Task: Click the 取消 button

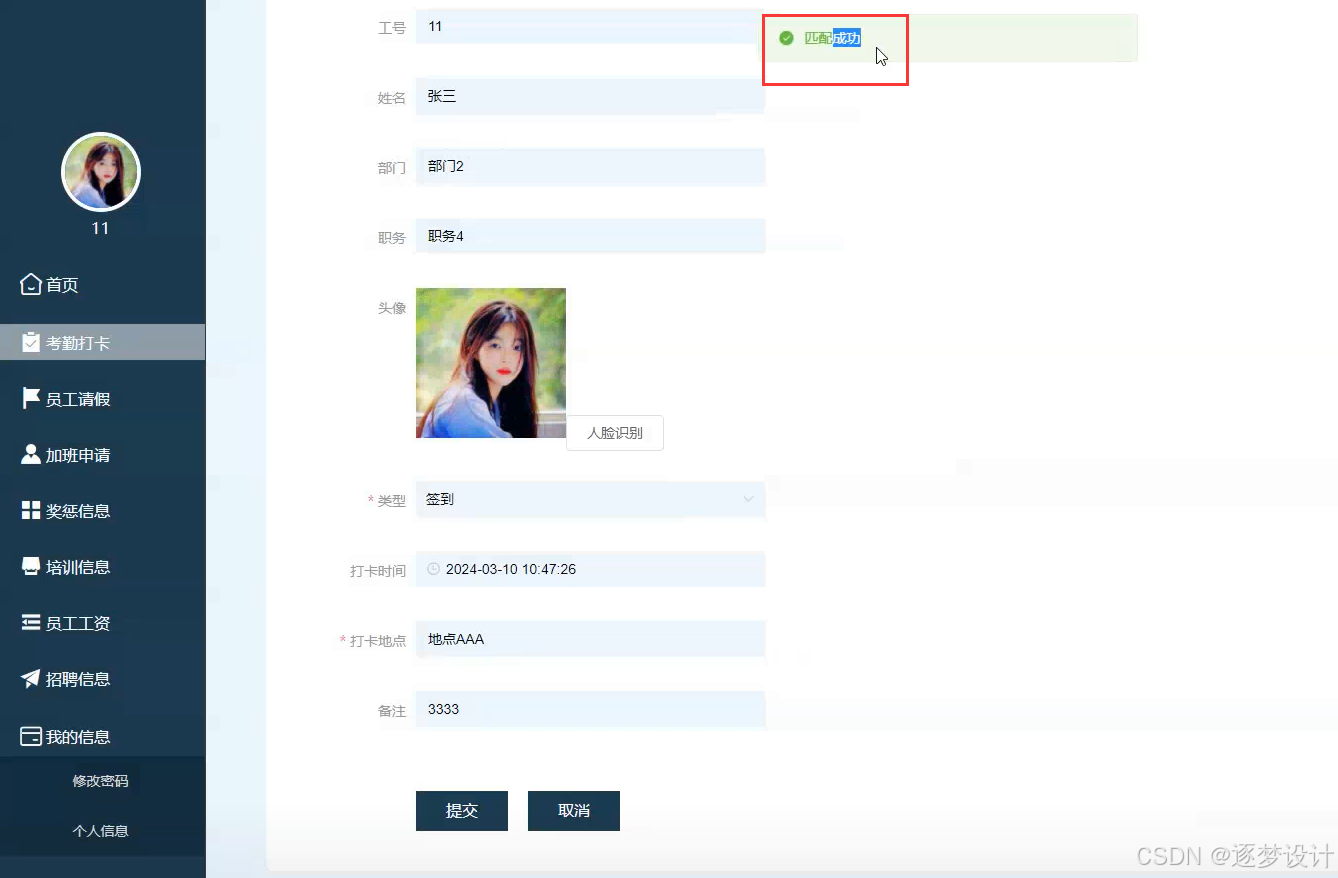Action: (x=574, y=811)
